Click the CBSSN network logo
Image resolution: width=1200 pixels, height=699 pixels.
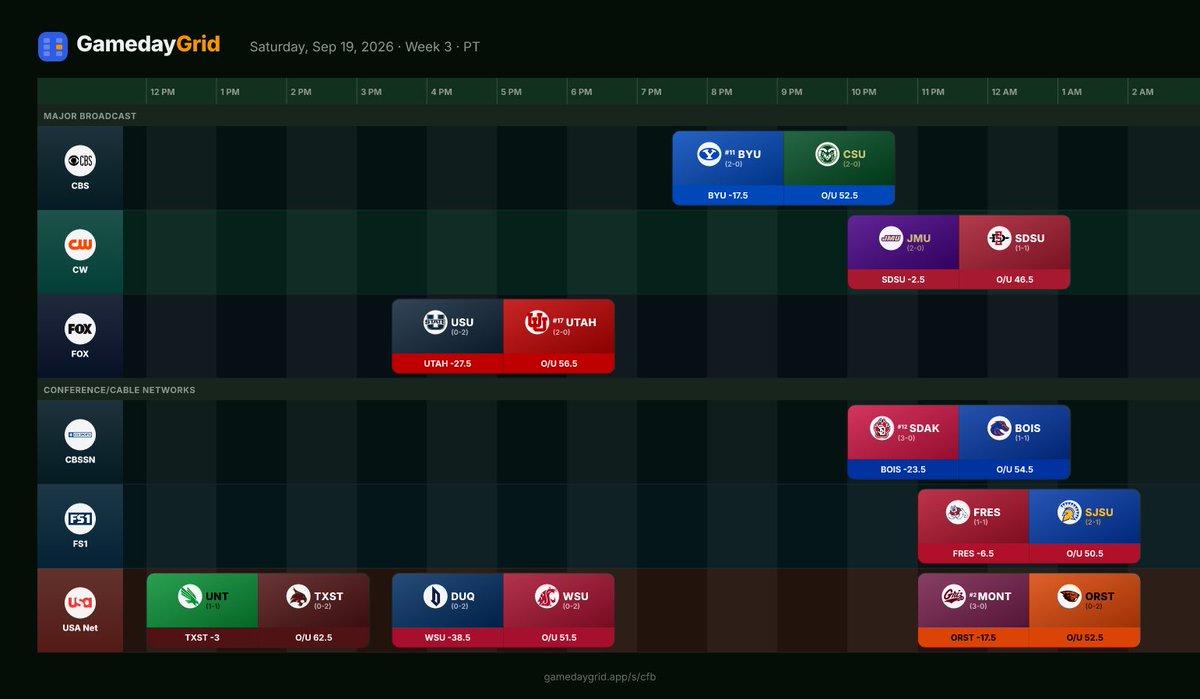[80, 435]
